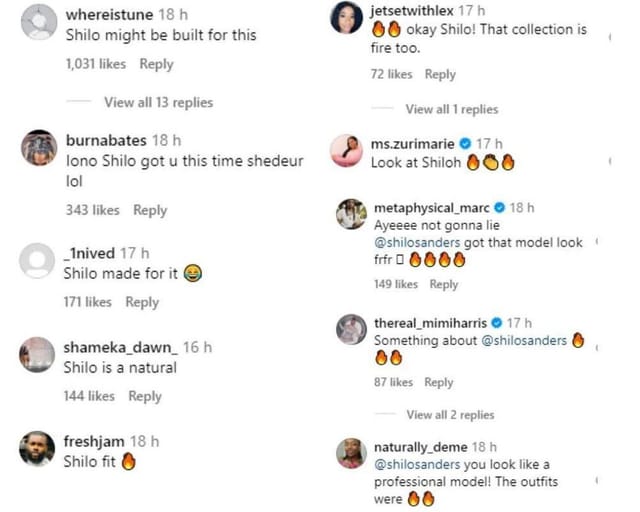Open _1nived's default avatar

(x=38, y=261)
